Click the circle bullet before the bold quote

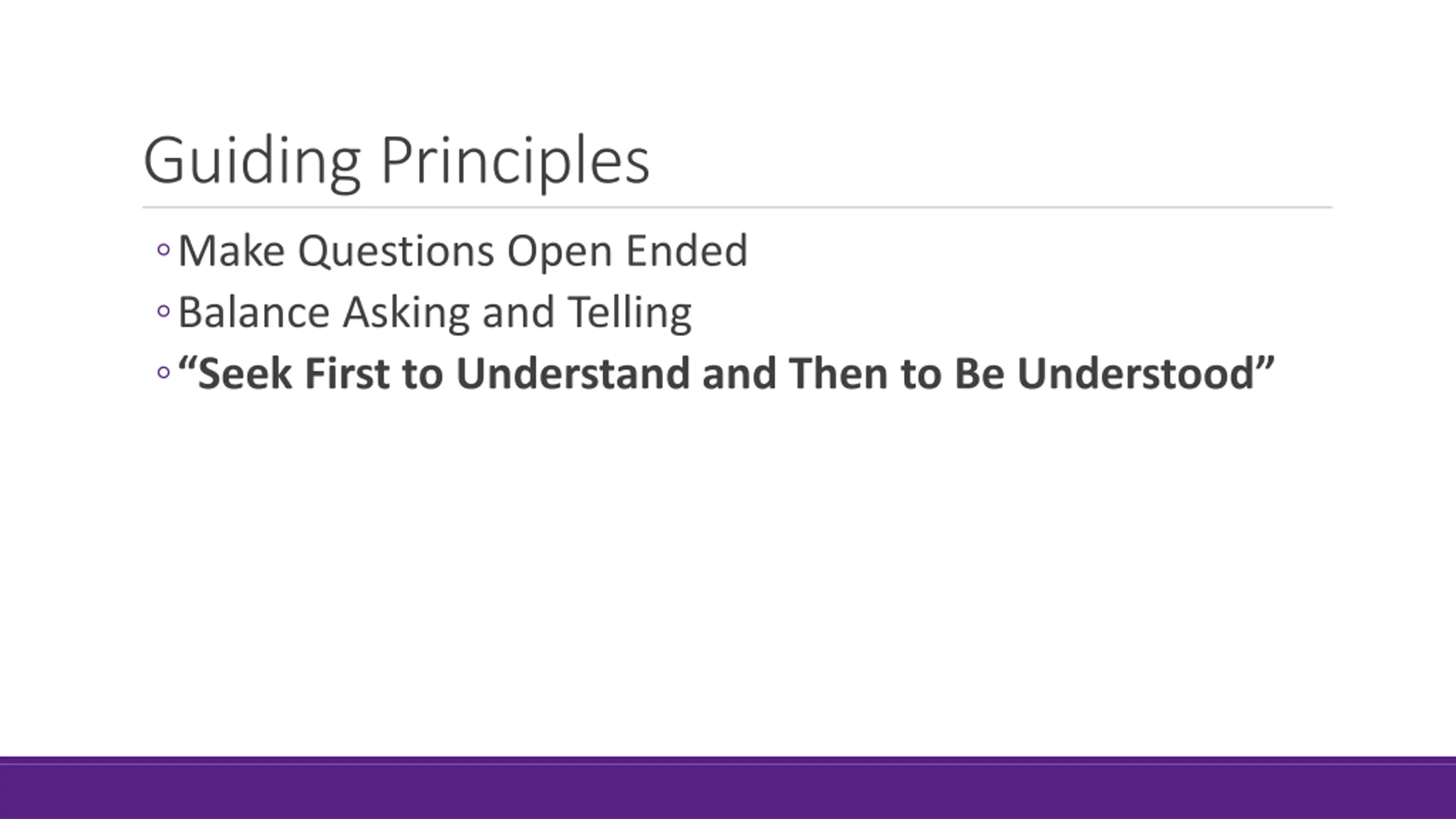[163, 373]
